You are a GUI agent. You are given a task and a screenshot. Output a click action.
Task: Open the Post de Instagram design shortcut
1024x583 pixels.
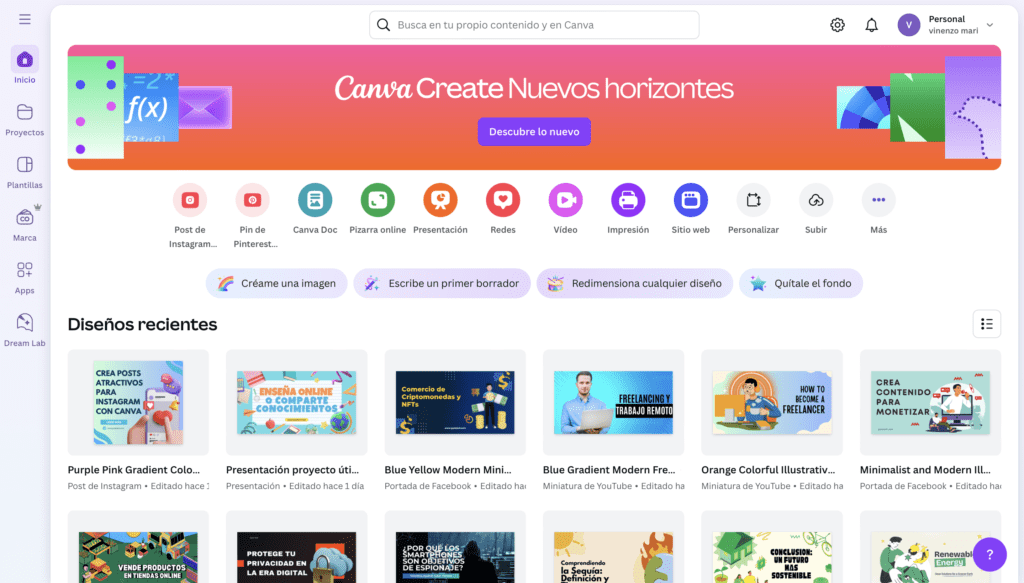(x=190, y=200)
